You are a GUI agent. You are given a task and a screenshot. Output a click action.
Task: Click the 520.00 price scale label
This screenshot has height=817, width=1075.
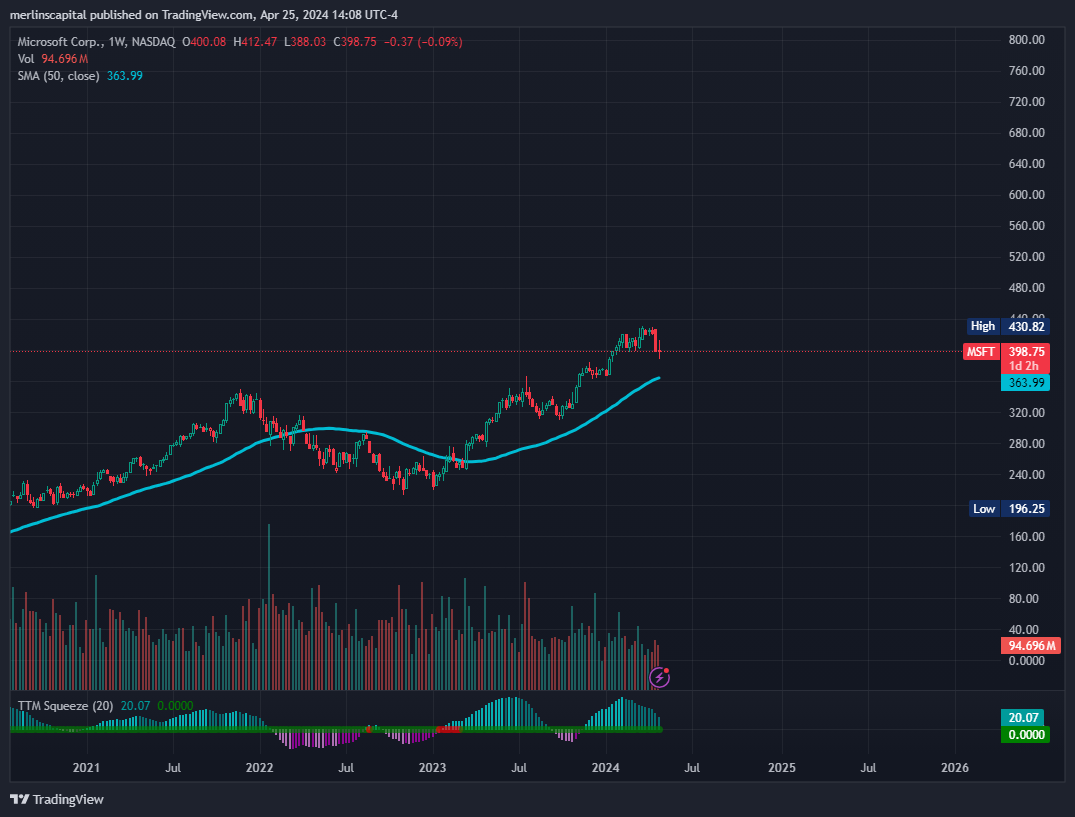point(1026,257)
